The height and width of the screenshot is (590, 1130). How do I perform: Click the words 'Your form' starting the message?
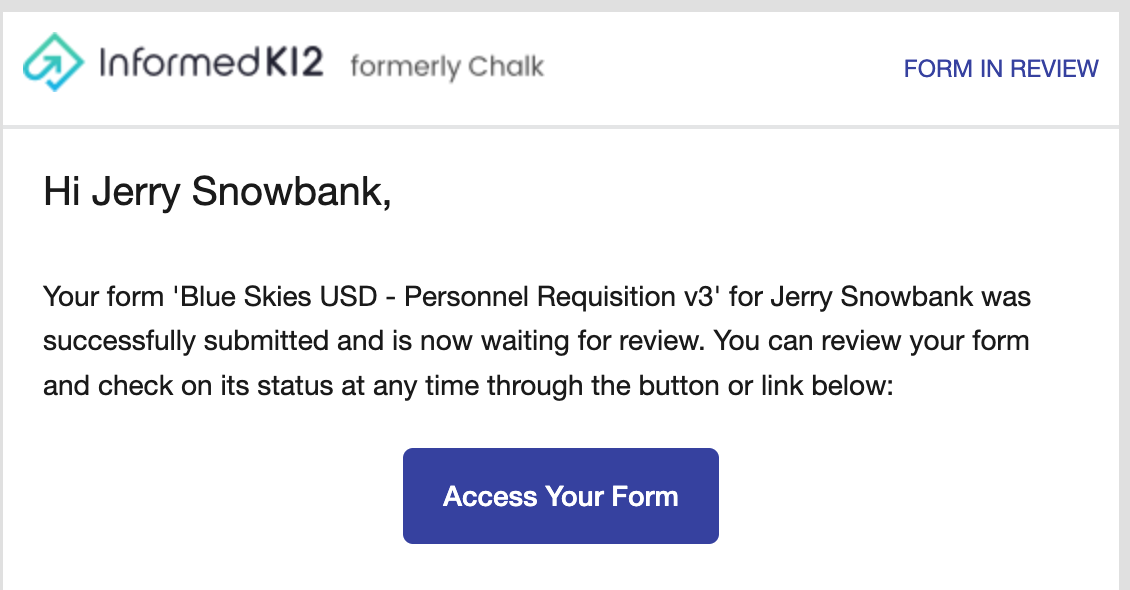pos(103,297)
